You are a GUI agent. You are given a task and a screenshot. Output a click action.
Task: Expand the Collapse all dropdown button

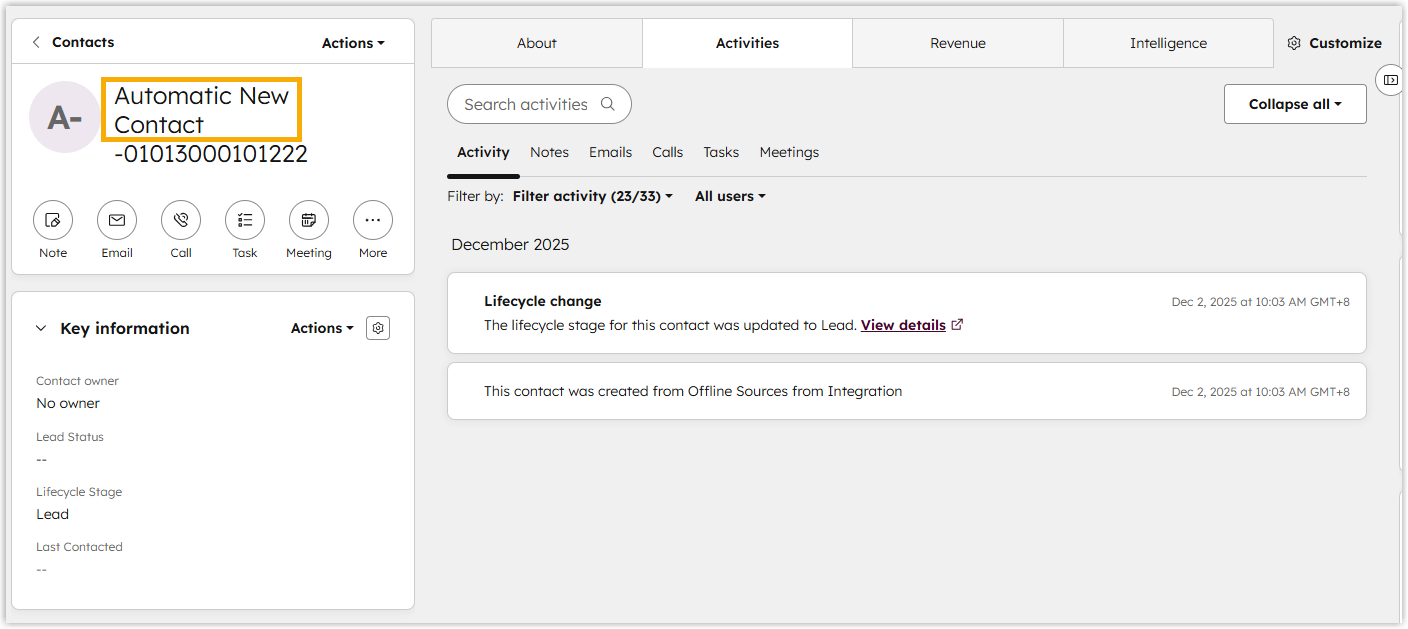pyautogui.click(x=1295, y=104)
